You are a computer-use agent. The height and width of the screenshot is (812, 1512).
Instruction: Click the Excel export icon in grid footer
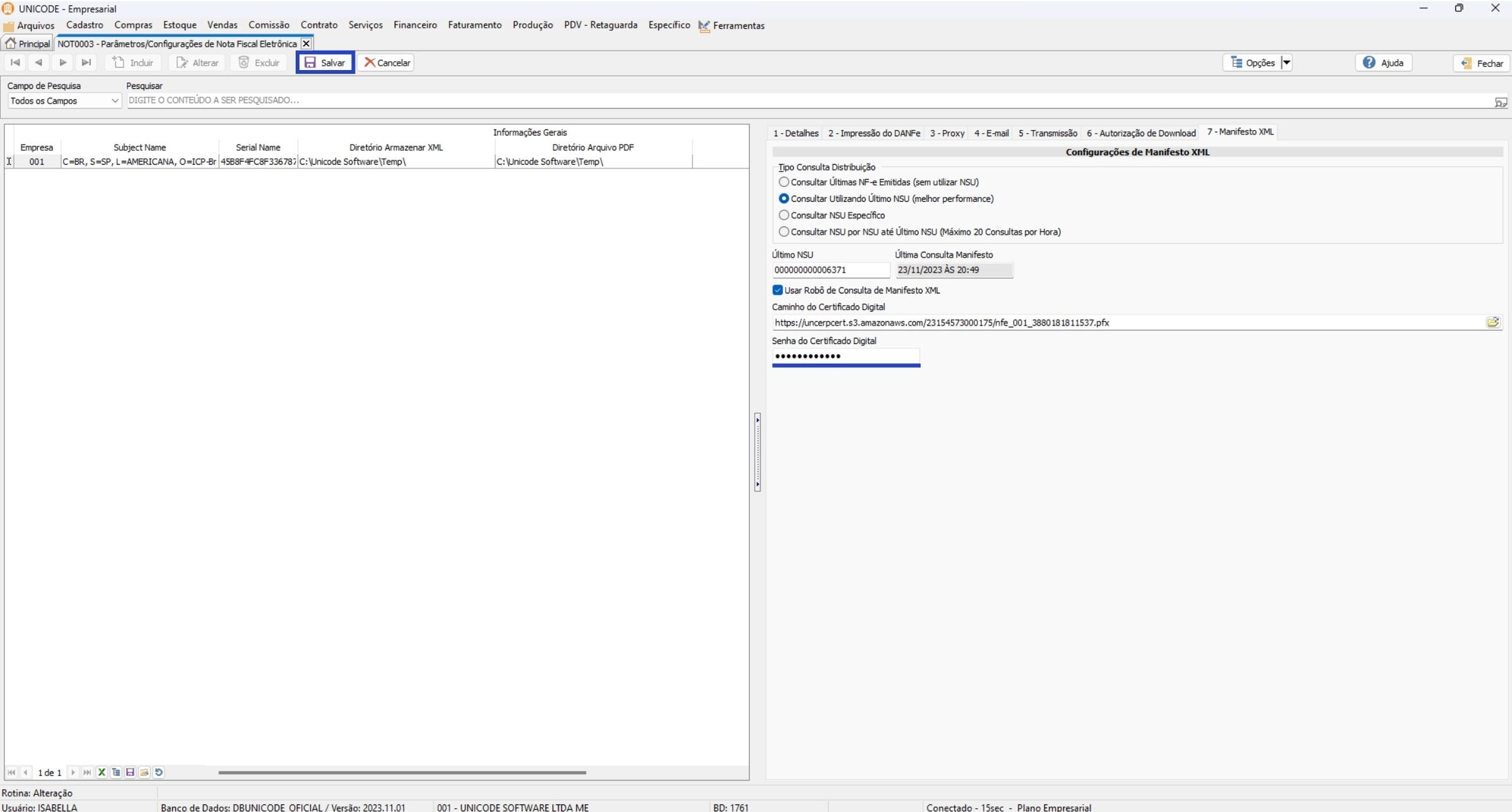coord(102,772)
